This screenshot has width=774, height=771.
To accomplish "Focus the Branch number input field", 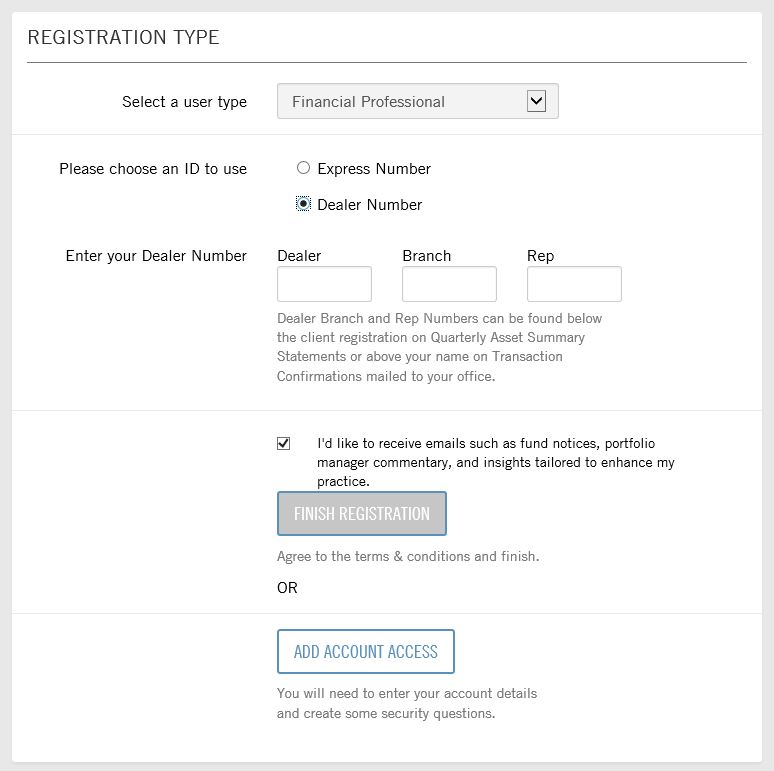I will [x=449, y=284].
